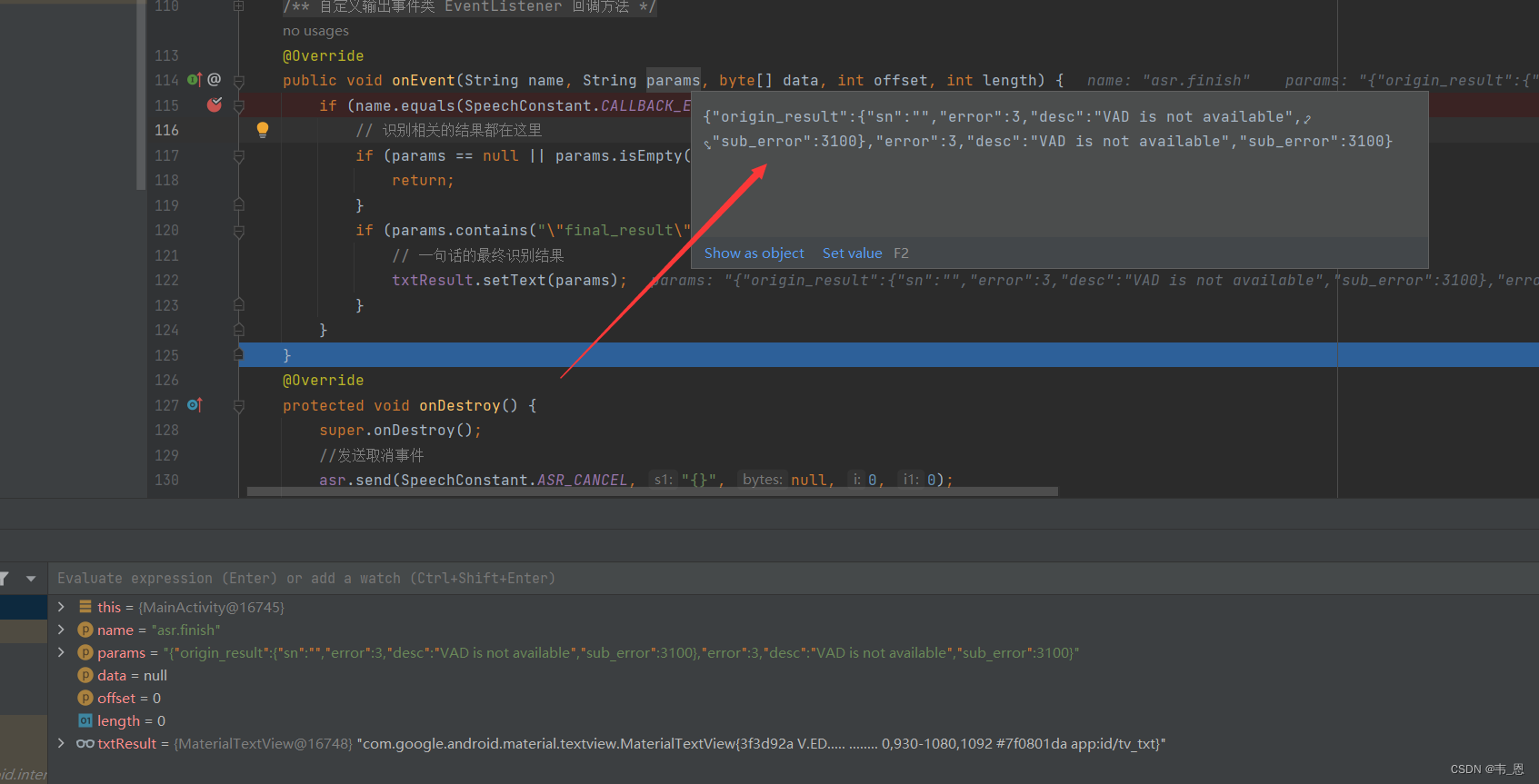Click the @ annotation gutter icon on line 114
Image resolution: width=1539 pixels, height=784 pixels.
point(215,80)
